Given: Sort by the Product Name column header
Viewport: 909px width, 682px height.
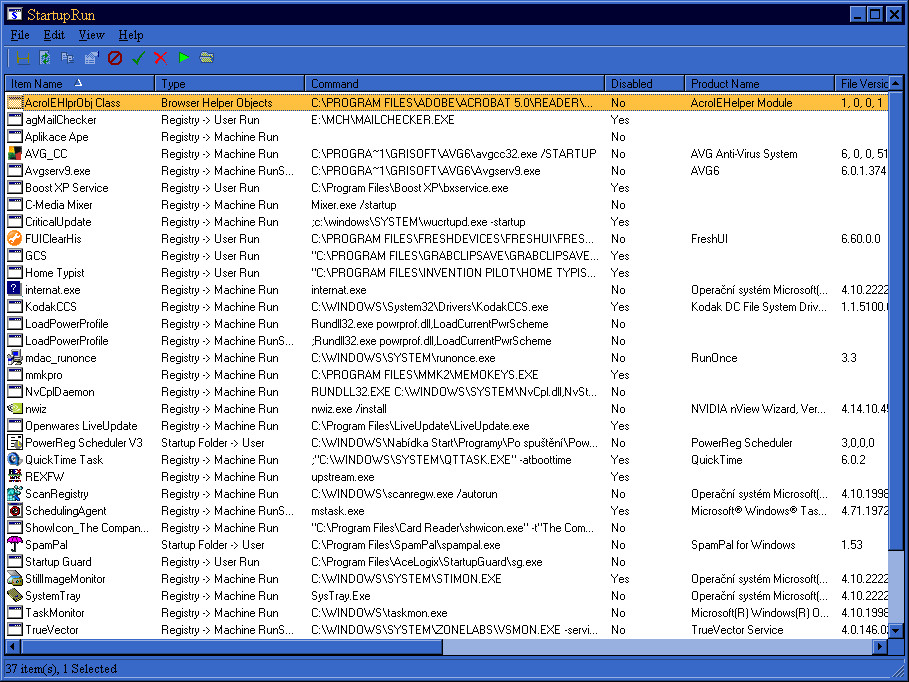Looking at the screenshot, I should (x=759, y=84).
